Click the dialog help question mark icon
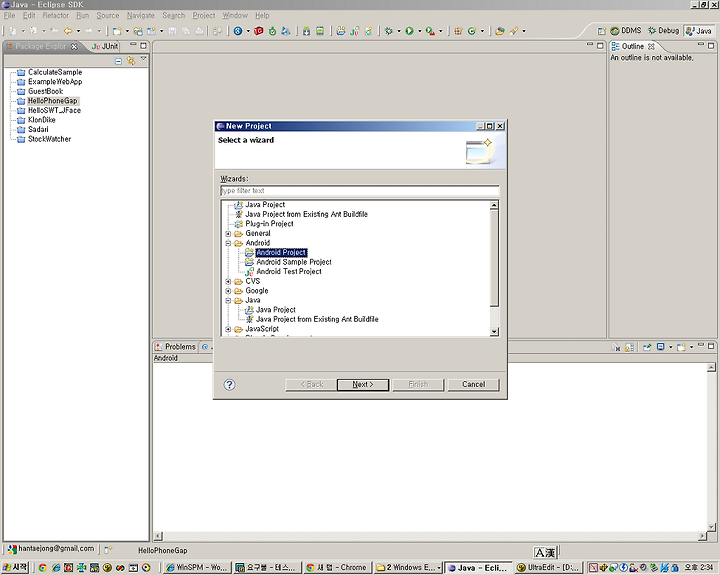Image resolution: width=720 pixels, height=575 pixels. 229,384
